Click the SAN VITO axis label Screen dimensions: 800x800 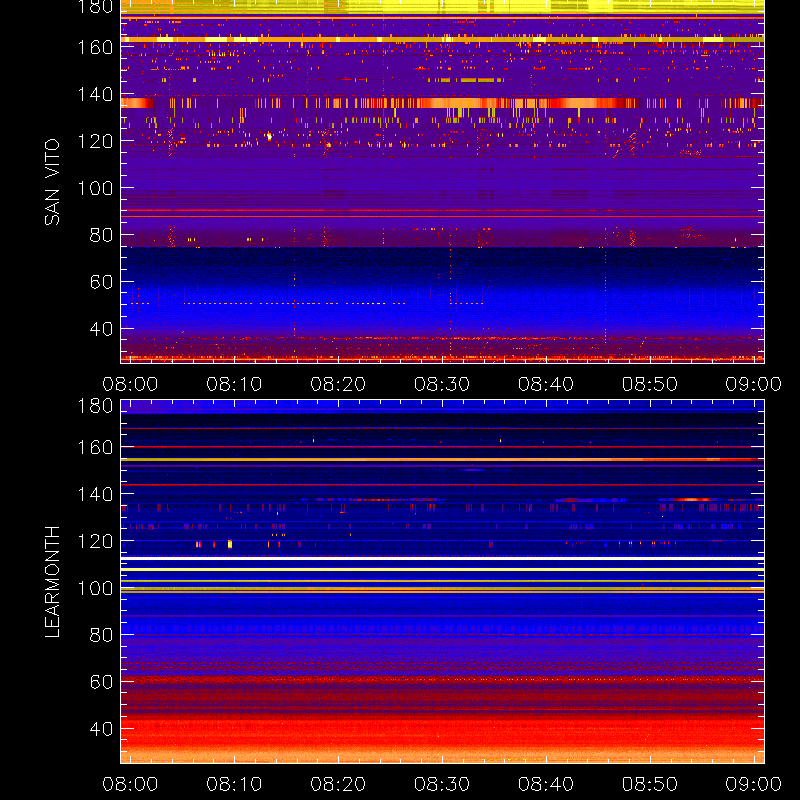click(x=52, y=182)
